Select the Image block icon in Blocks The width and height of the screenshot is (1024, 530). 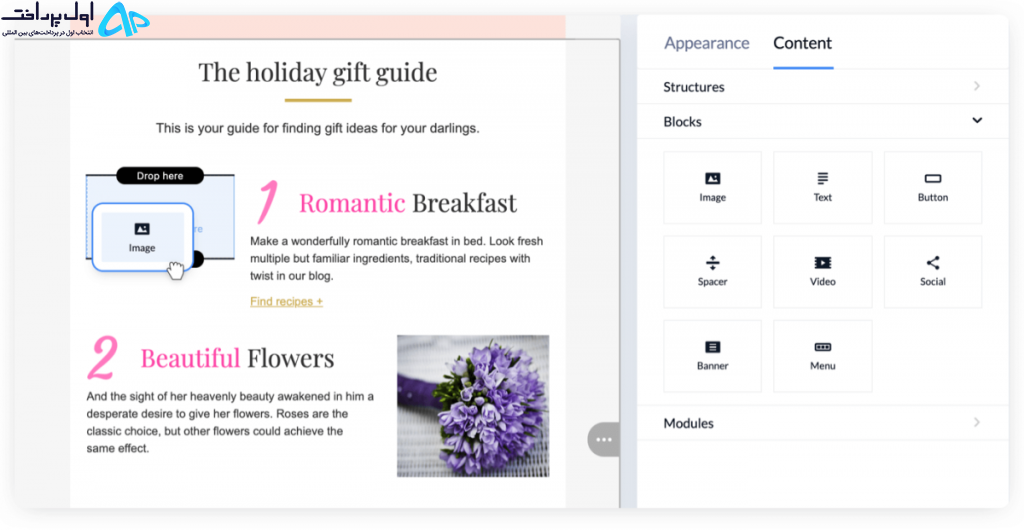coord(712,178)
